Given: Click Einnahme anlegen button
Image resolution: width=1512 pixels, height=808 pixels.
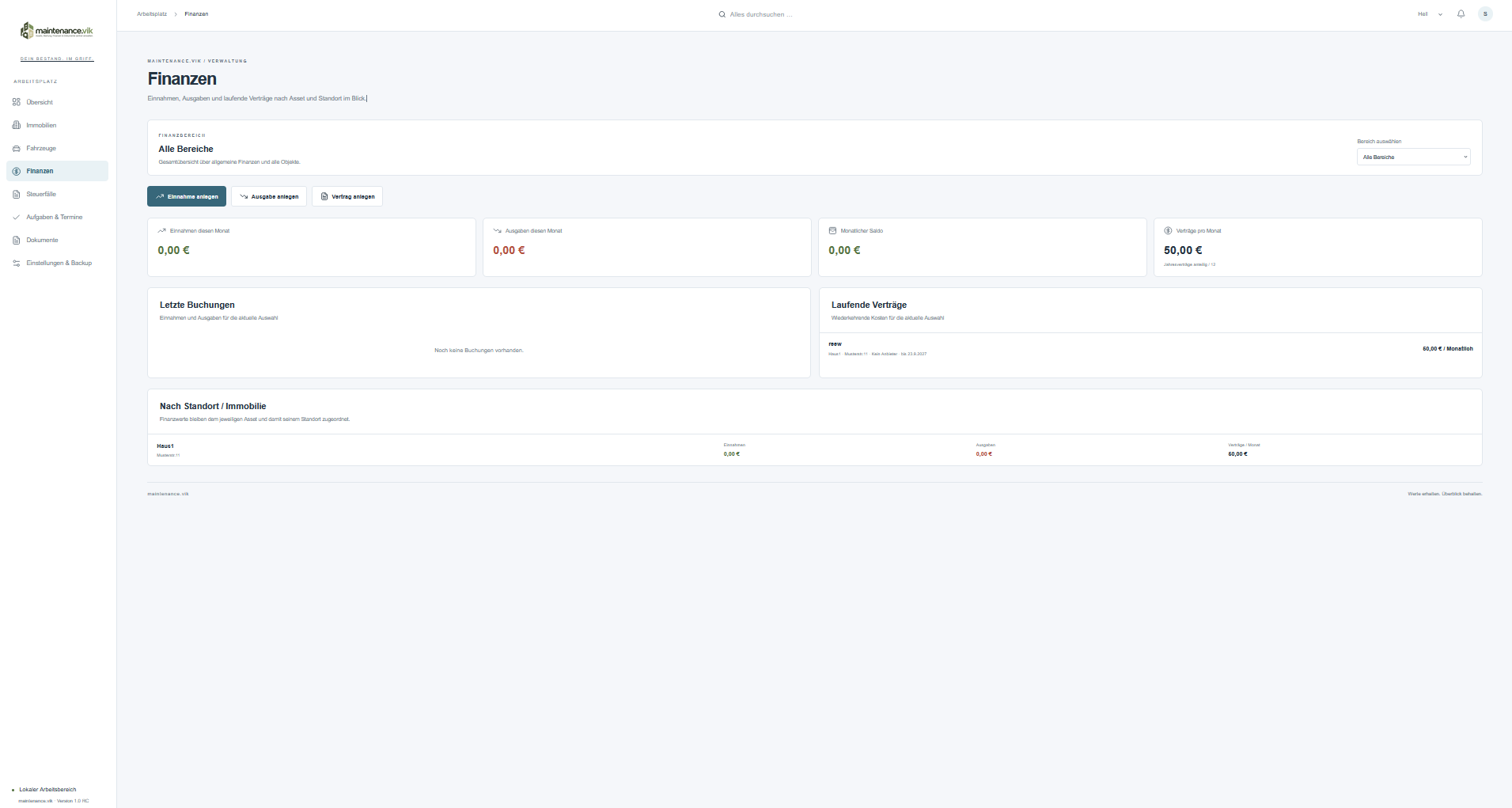Looking at the screenshot, I should [x=187, y=196].
